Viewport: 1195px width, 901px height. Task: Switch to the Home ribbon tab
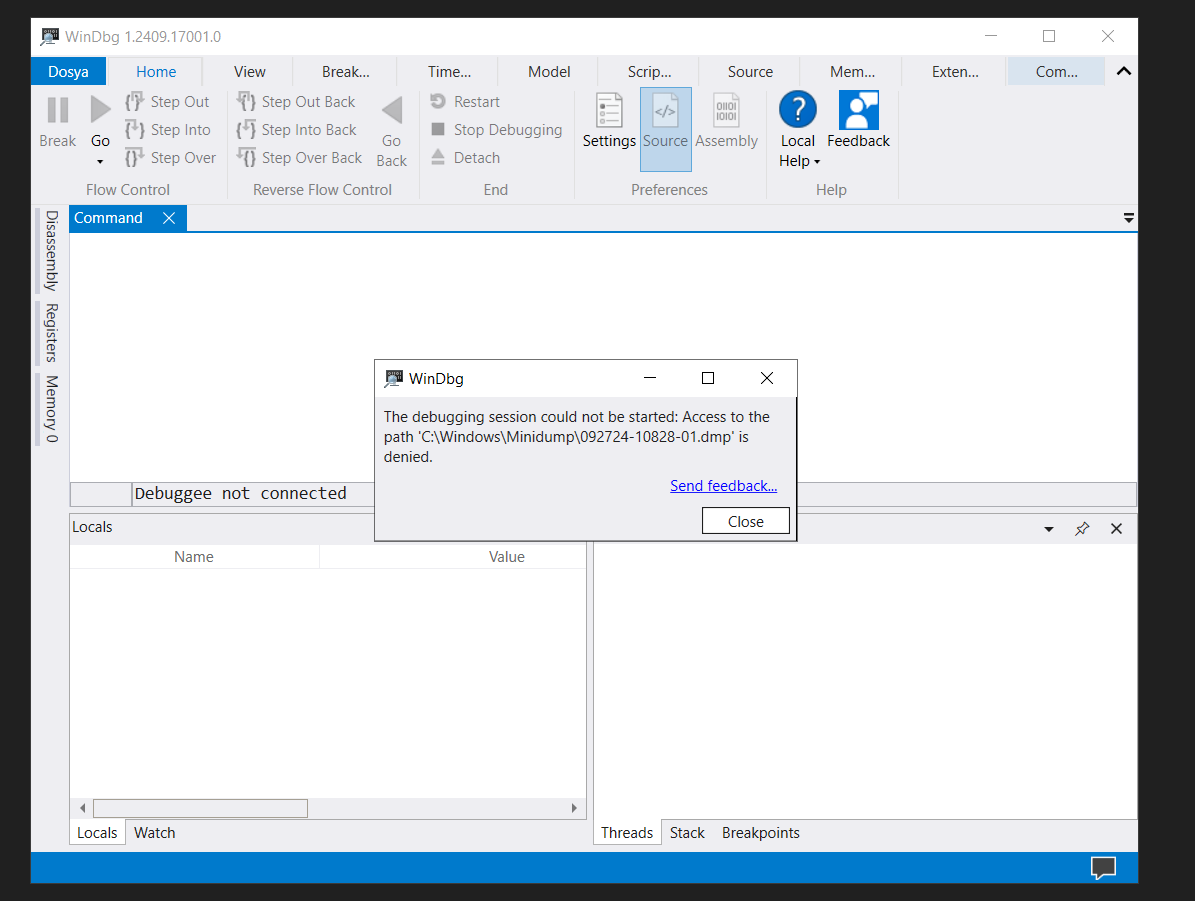[x=156, y=72]
